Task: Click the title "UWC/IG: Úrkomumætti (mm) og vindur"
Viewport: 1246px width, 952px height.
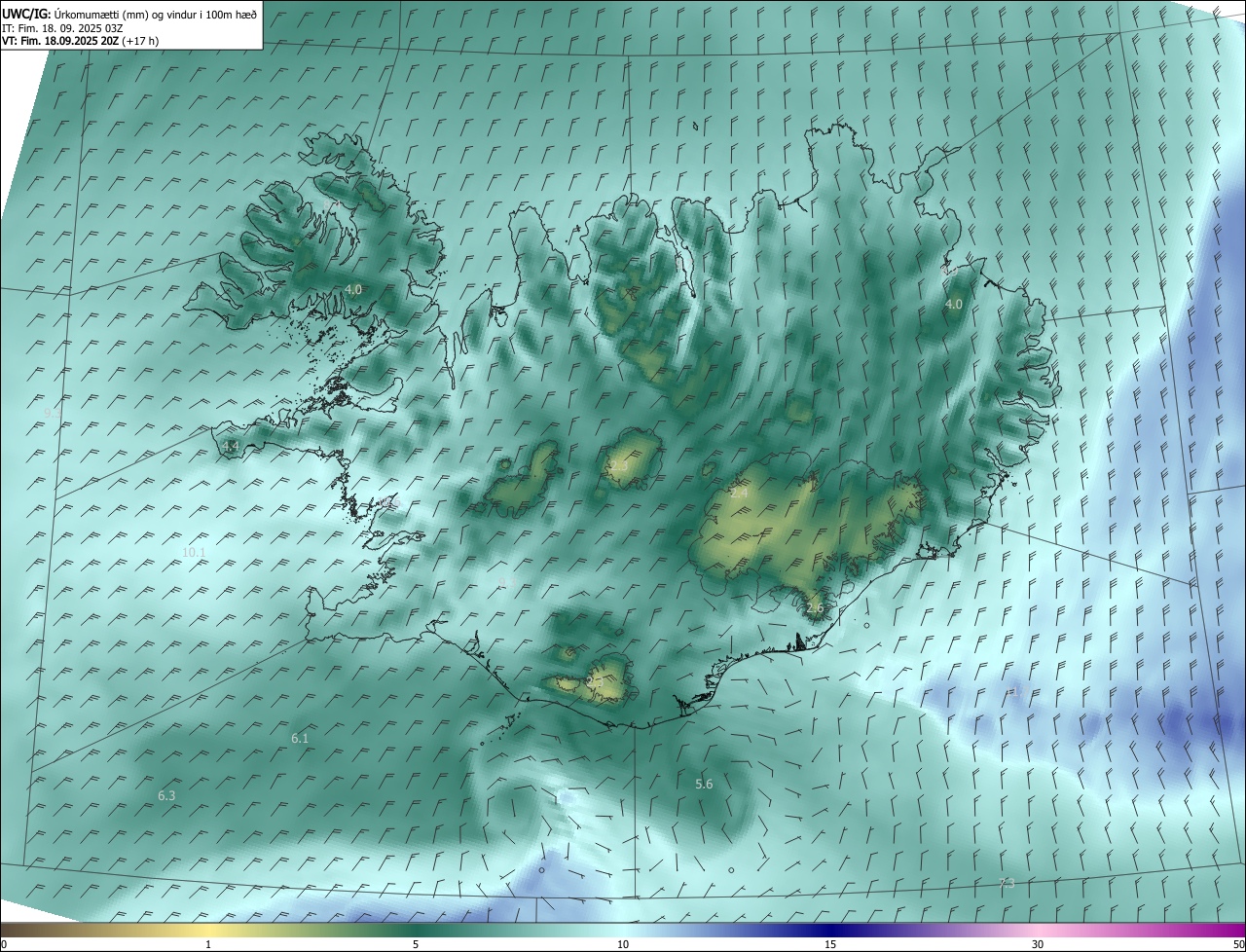Action: tap(129, 13)
